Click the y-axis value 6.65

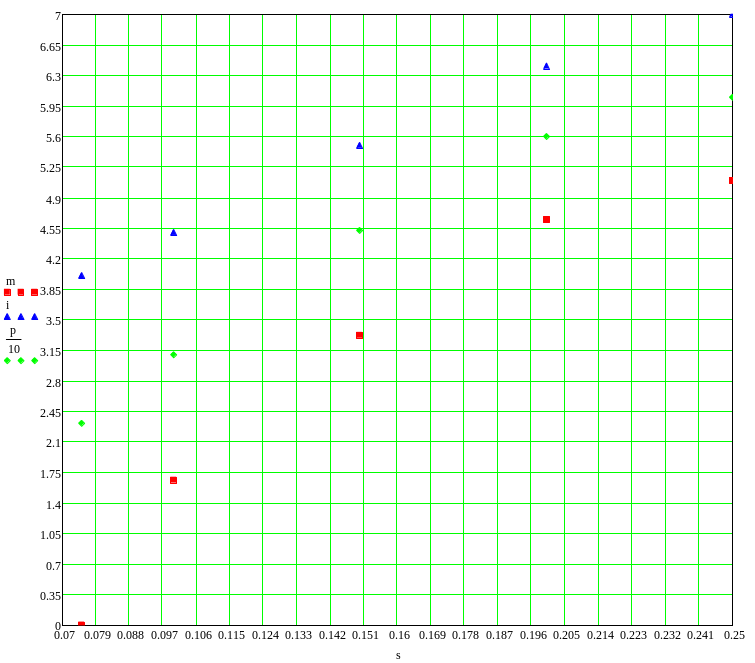(x=51, y=47)
